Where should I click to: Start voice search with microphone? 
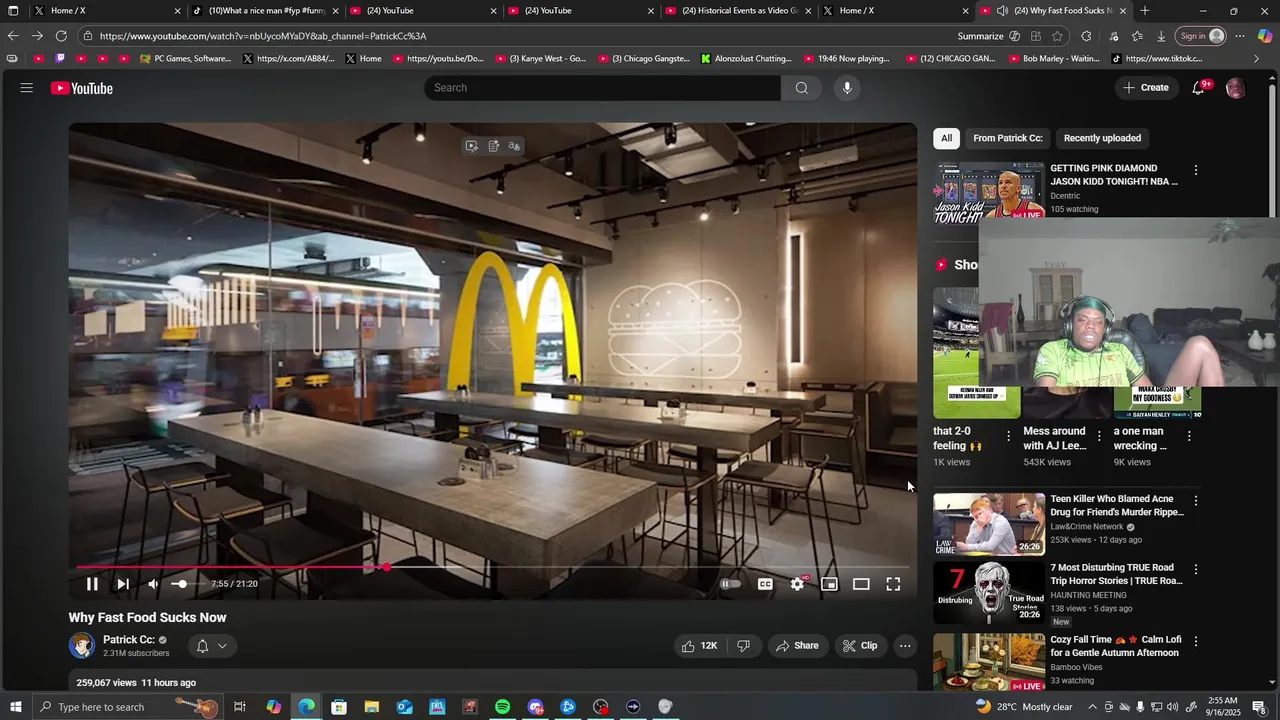847,88
